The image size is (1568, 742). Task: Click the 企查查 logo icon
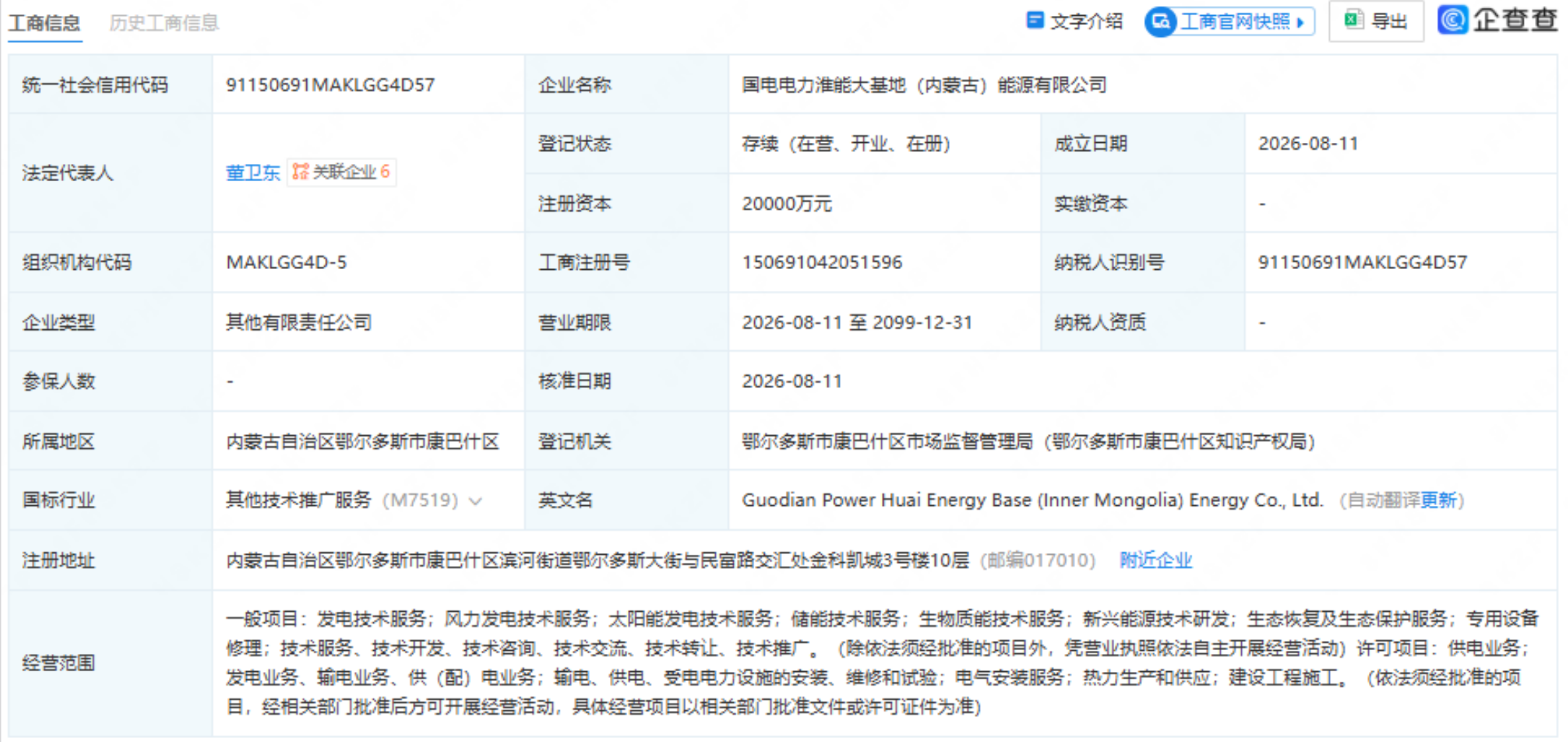[x=1453, y=20]
